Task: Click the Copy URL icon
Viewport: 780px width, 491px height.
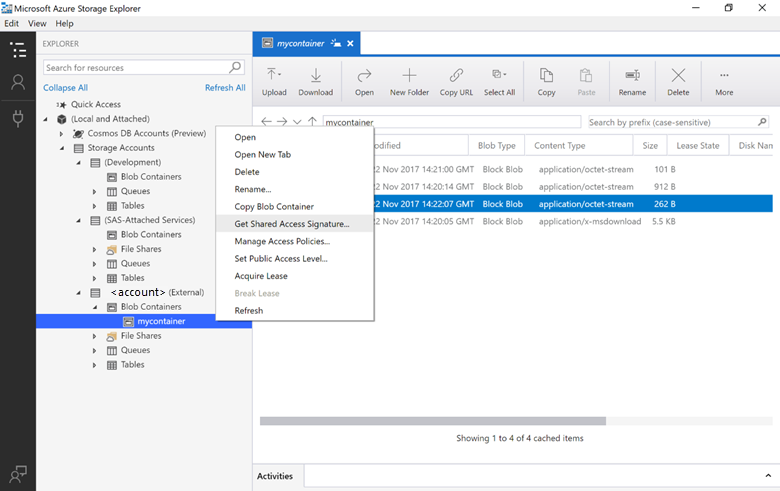Action: coord(456,80)
